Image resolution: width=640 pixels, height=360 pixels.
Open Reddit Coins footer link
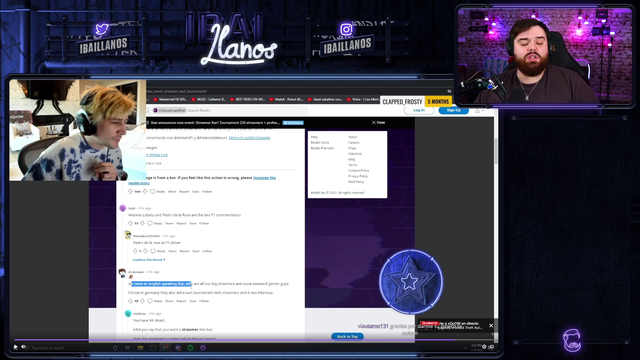click(x=320, y=143)
